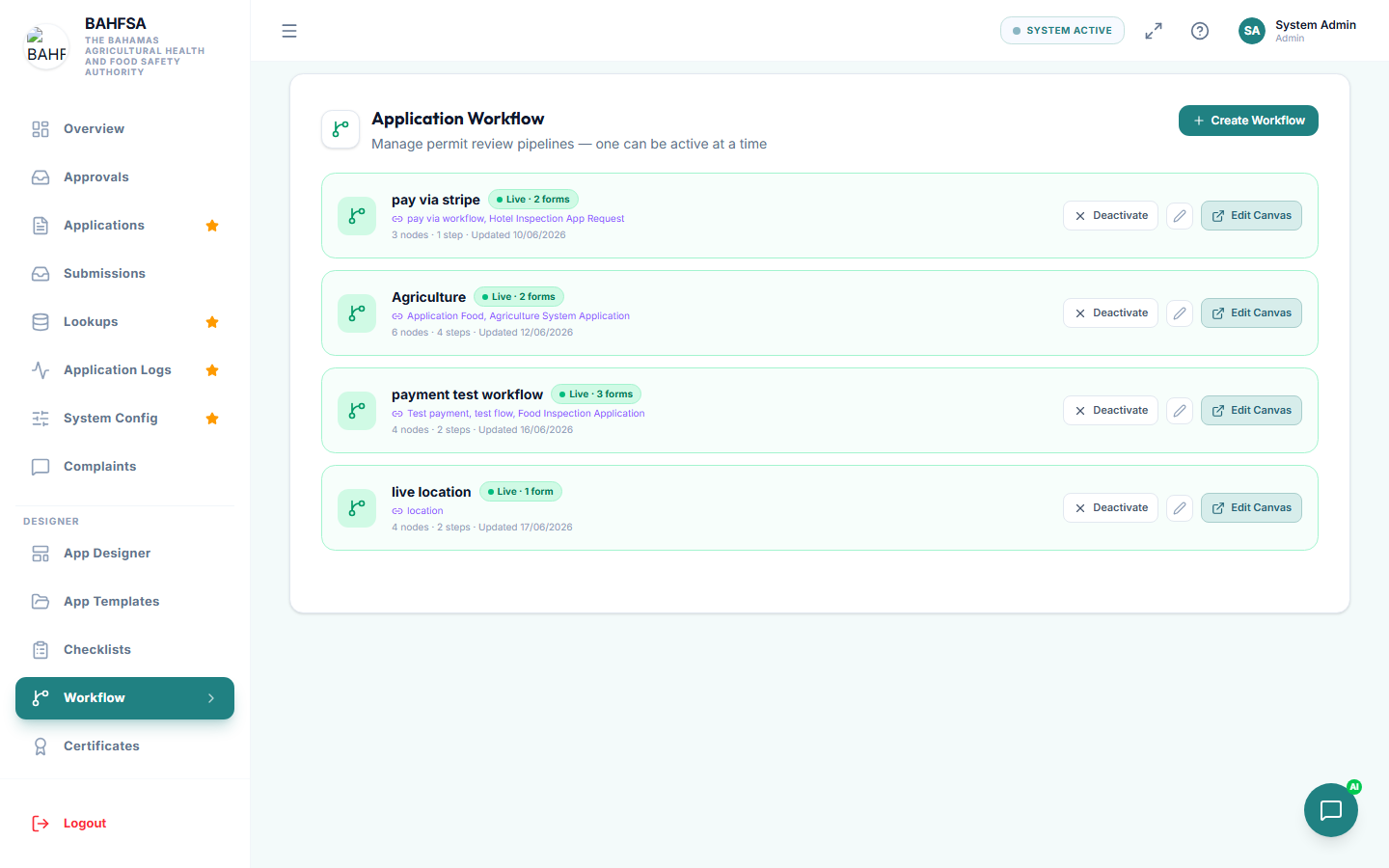Open linked forms 'Test payment, test flow, Food Inspection Application'
1389x868 pixels.
[526, 414]
